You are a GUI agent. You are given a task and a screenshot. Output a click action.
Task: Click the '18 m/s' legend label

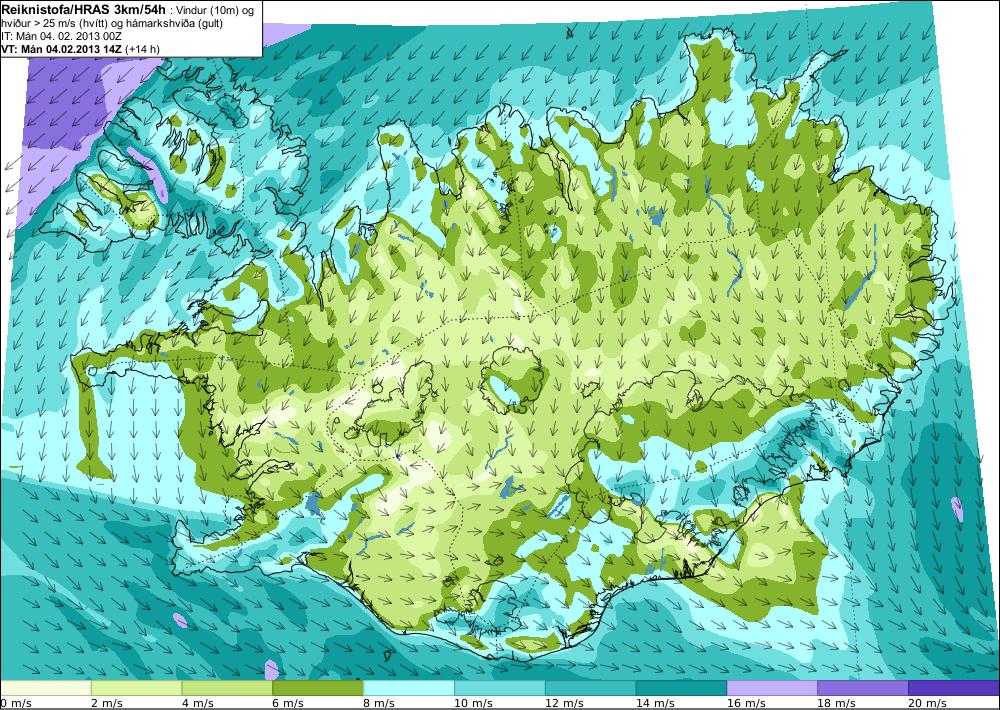point(837,703)
